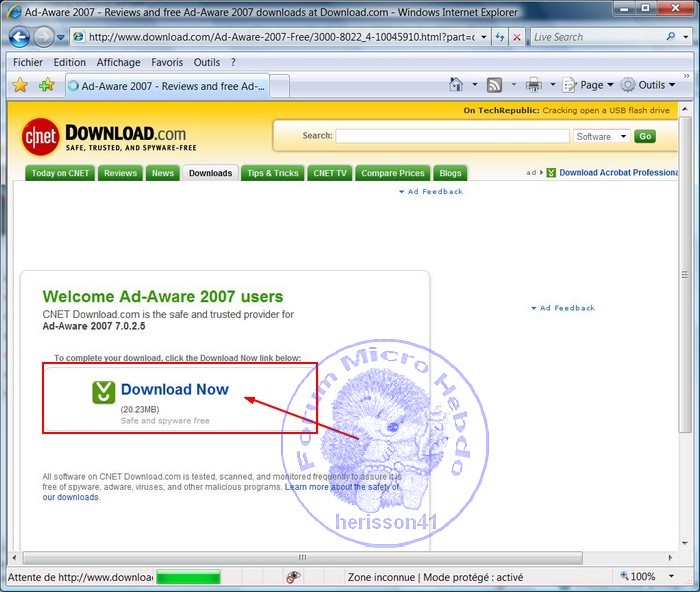Go to the Reviews tab
The height and width of the screenshot is (592, 700).
pos(121,173)
